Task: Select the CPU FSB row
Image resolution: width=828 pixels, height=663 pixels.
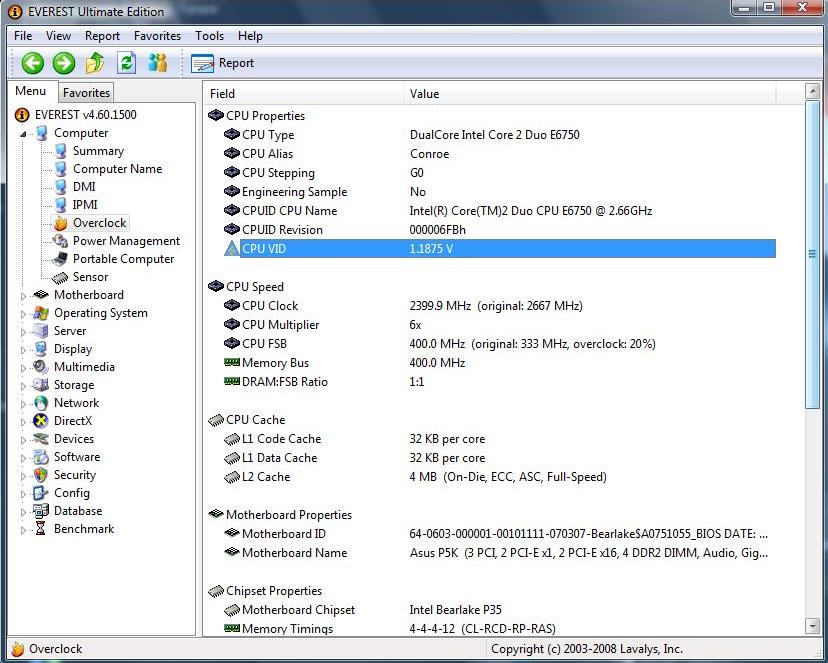Action: tap(500, 344)
